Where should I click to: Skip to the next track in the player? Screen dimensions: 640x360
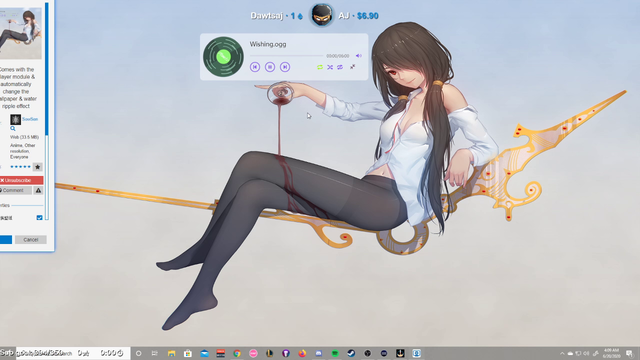pos(285,67)
